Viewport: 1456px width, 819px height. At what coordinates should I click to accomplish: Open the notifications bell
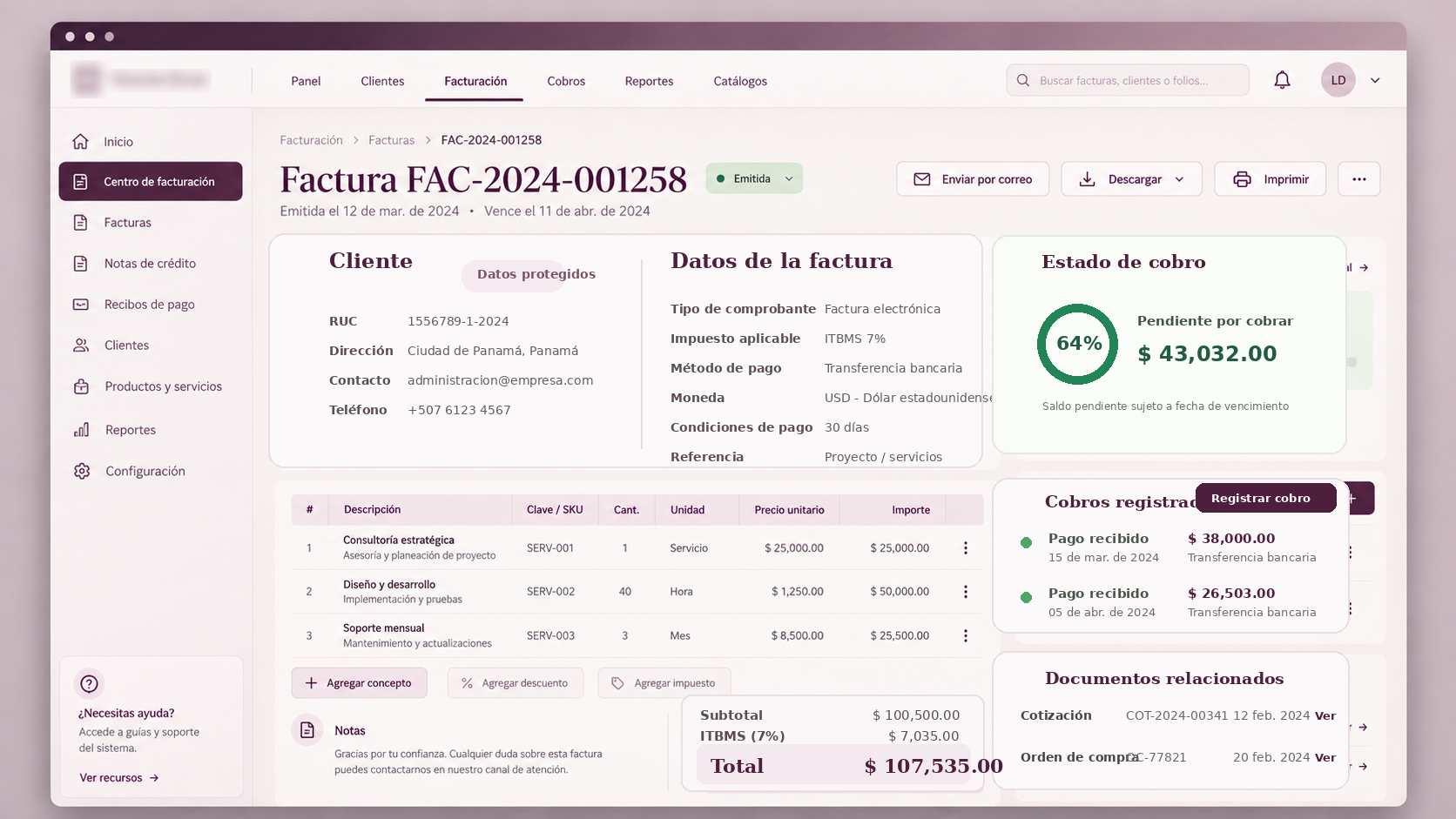point(1282,80)
